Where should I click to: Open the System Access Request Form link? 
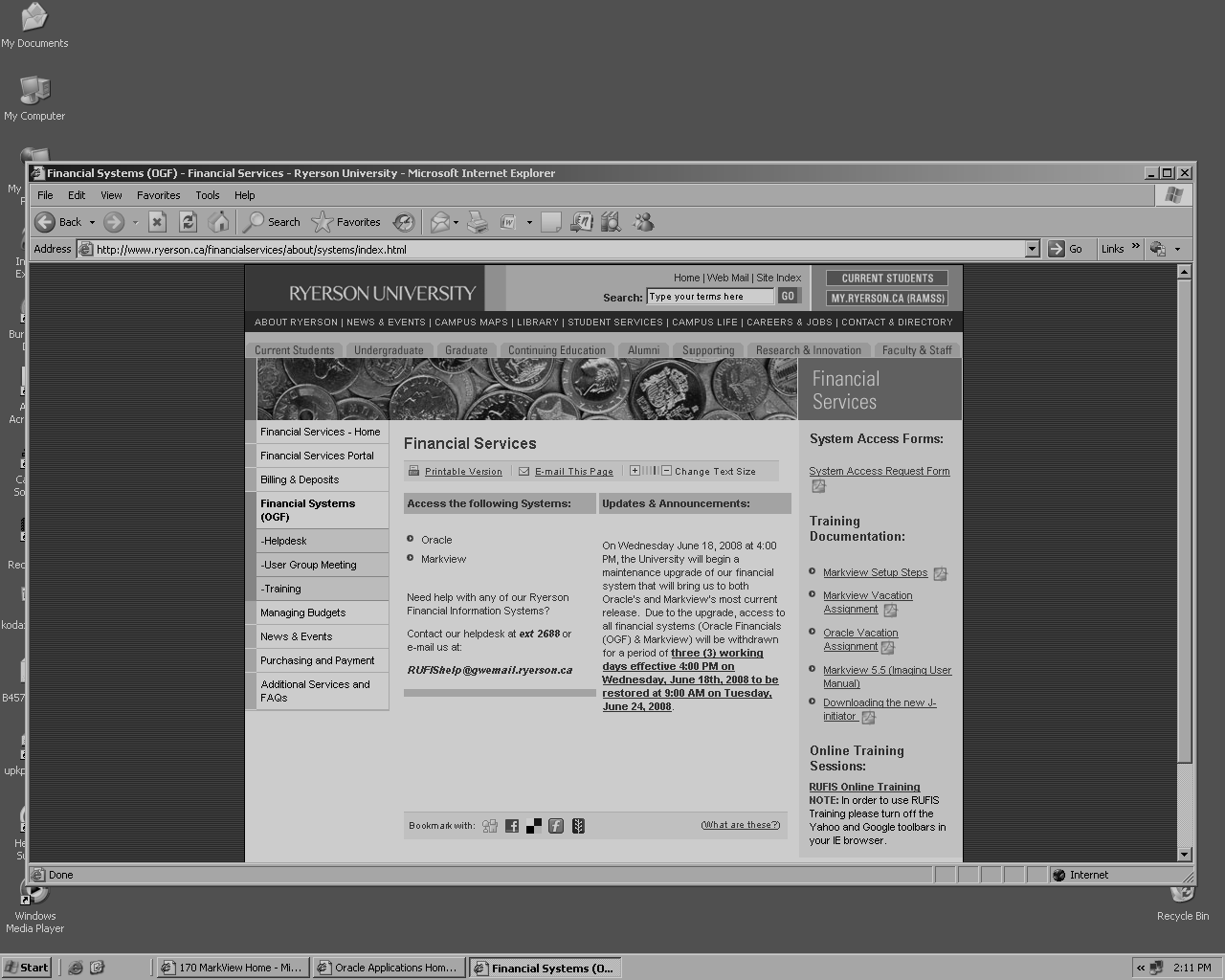tap(879, 471)
